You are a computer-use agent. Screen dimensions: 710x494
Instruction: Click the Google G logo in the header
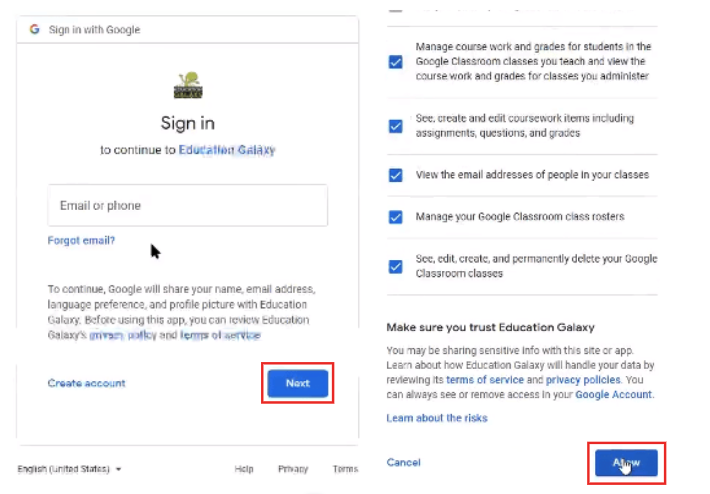[x=34, y=29]
